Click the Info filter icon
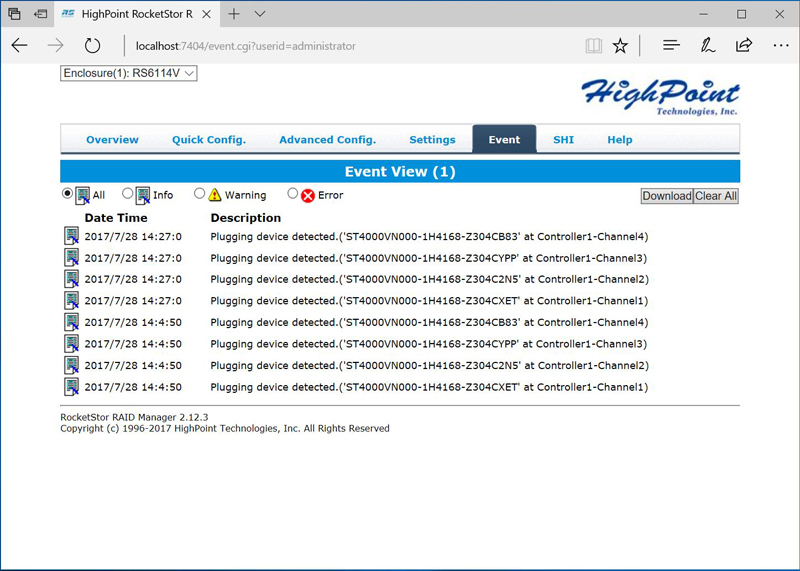Screen dimensions: 800x571 click(x=143, y=195)
